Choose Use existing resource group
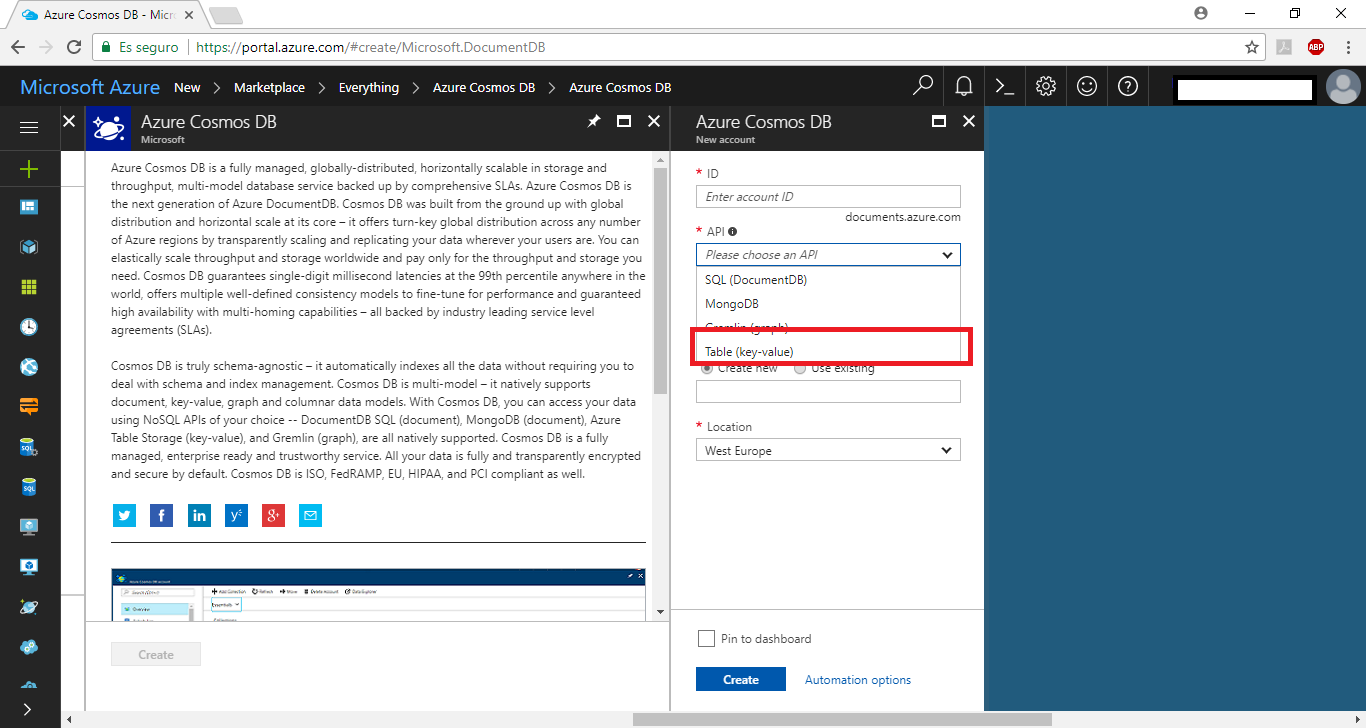 (800, 368)
